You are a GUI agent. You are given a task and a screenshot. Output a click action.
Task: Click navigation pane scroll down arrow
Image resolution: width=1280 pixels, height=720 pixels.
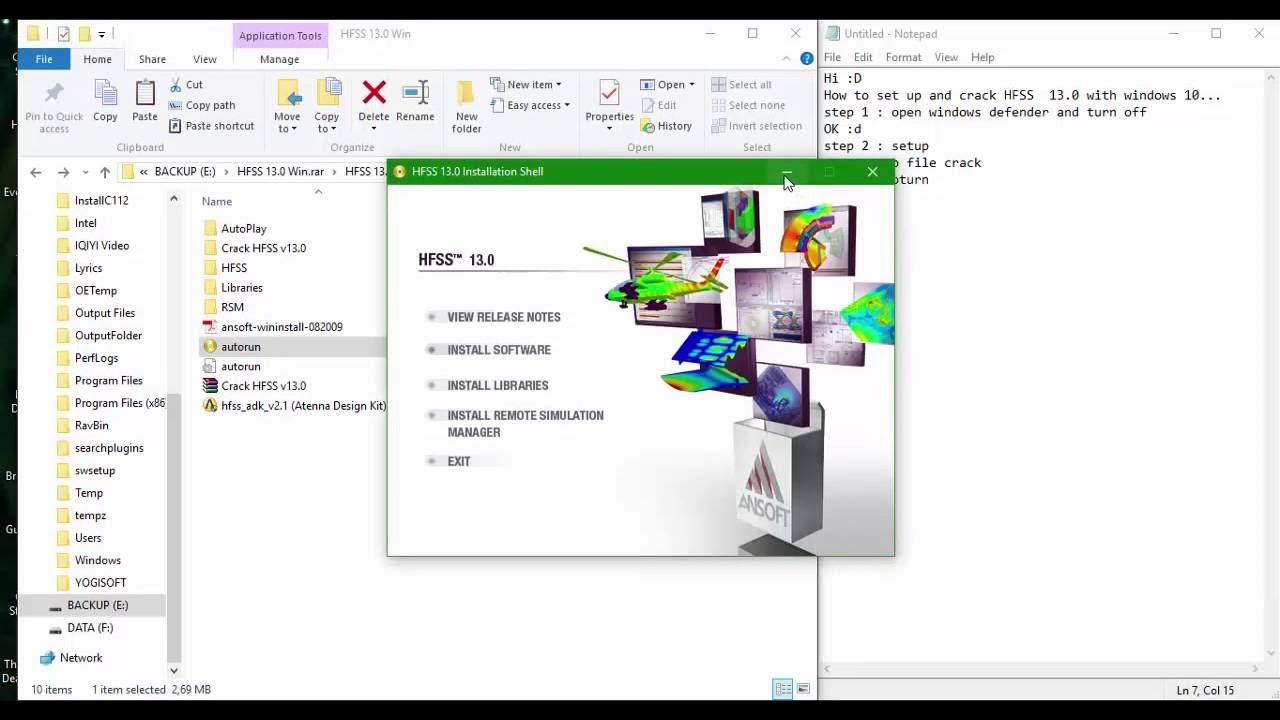(174, 670)
